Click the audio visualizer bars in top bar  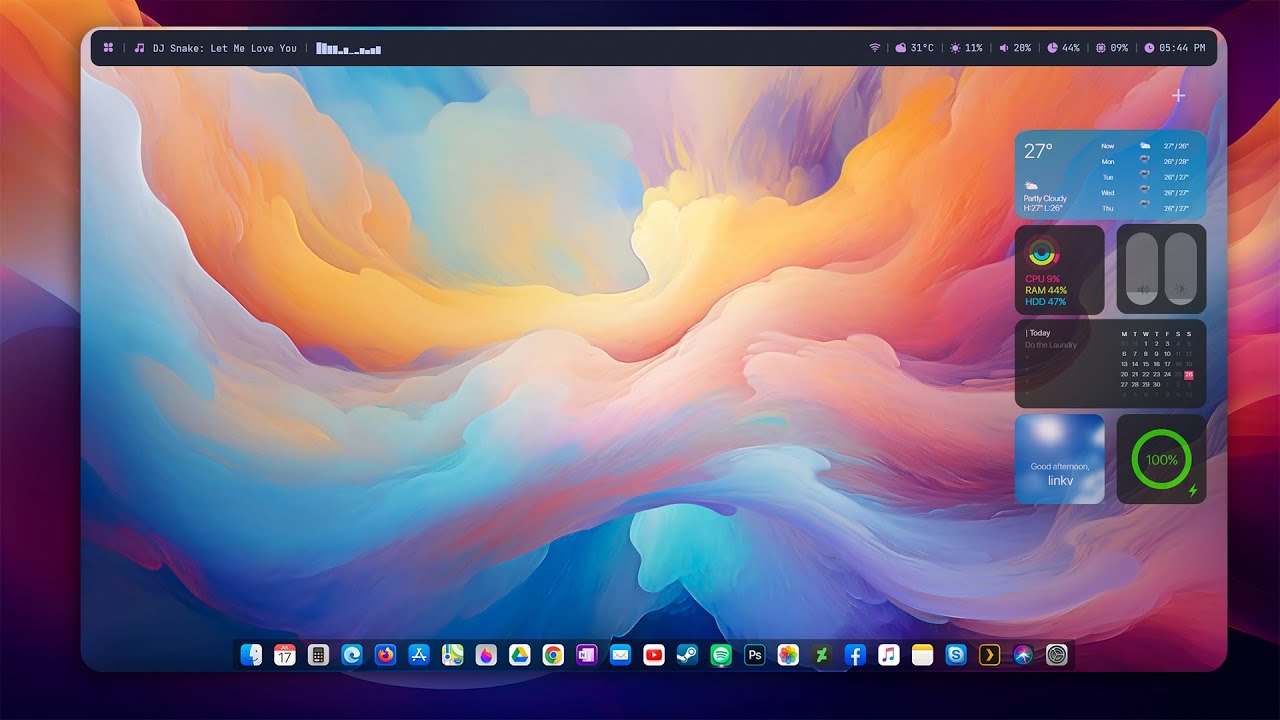(x=349, y=48)
